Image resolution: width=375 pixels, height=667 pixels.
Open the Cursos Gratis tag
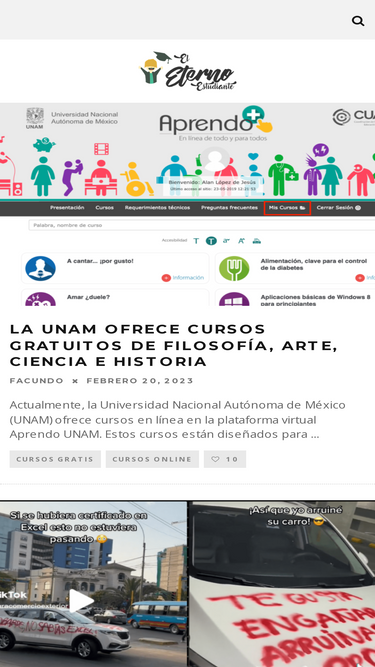click(55, 459)
